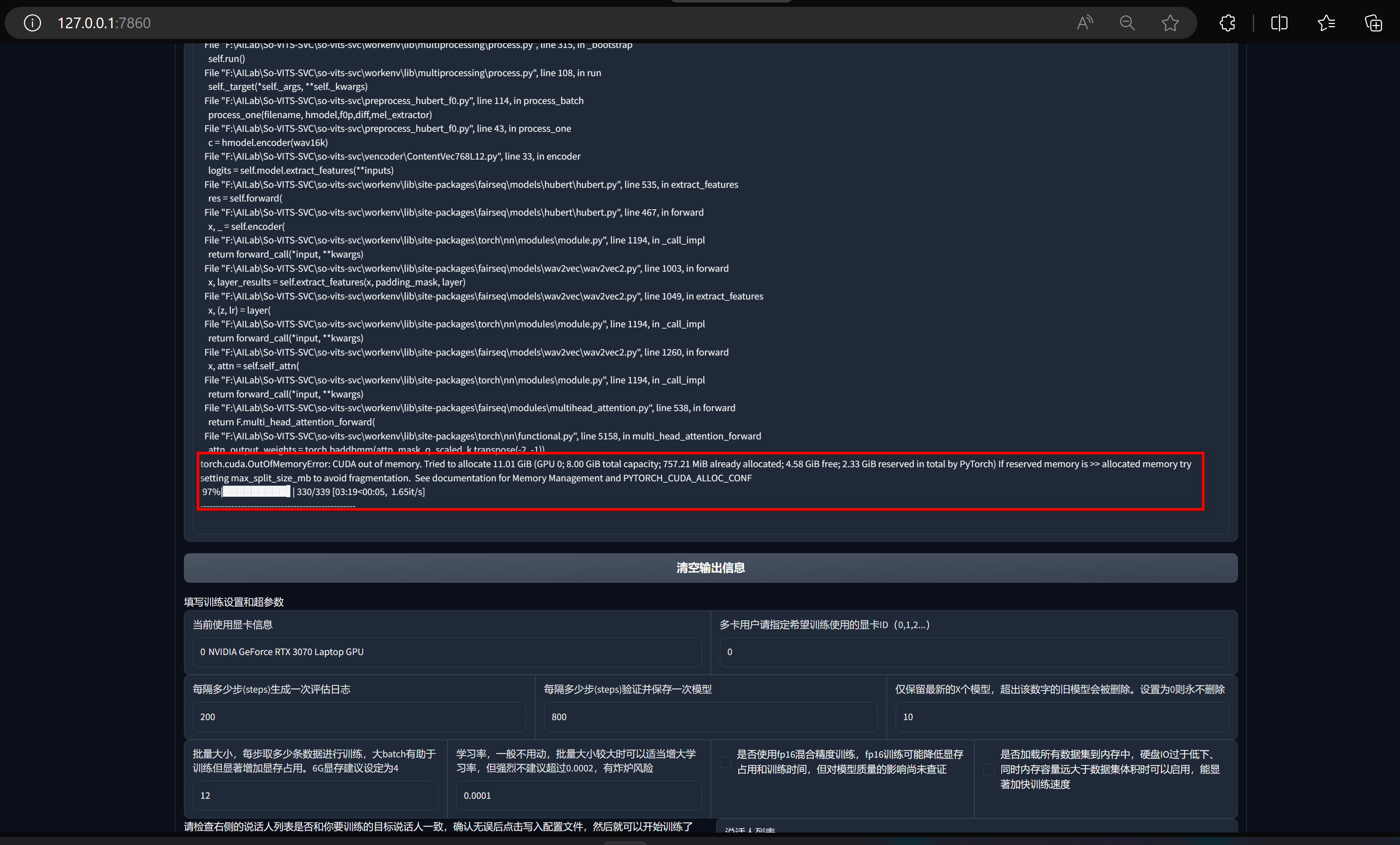Open Read aloud icon in address bar
This screenshot has height=845, width=1400.
[x=1085, y=23]
